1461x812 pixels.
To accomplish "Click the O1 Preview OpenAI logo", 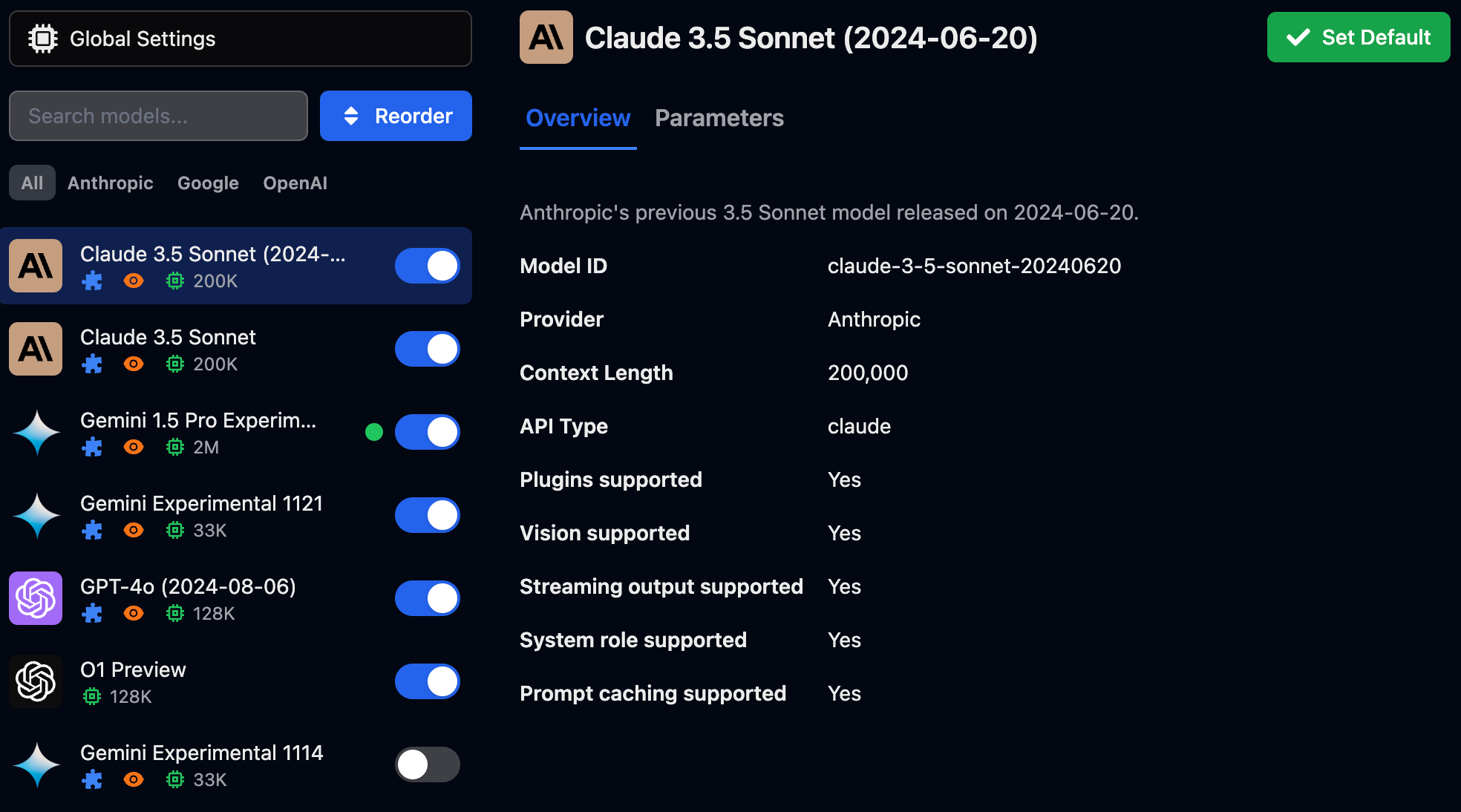I will pos(36,681).
